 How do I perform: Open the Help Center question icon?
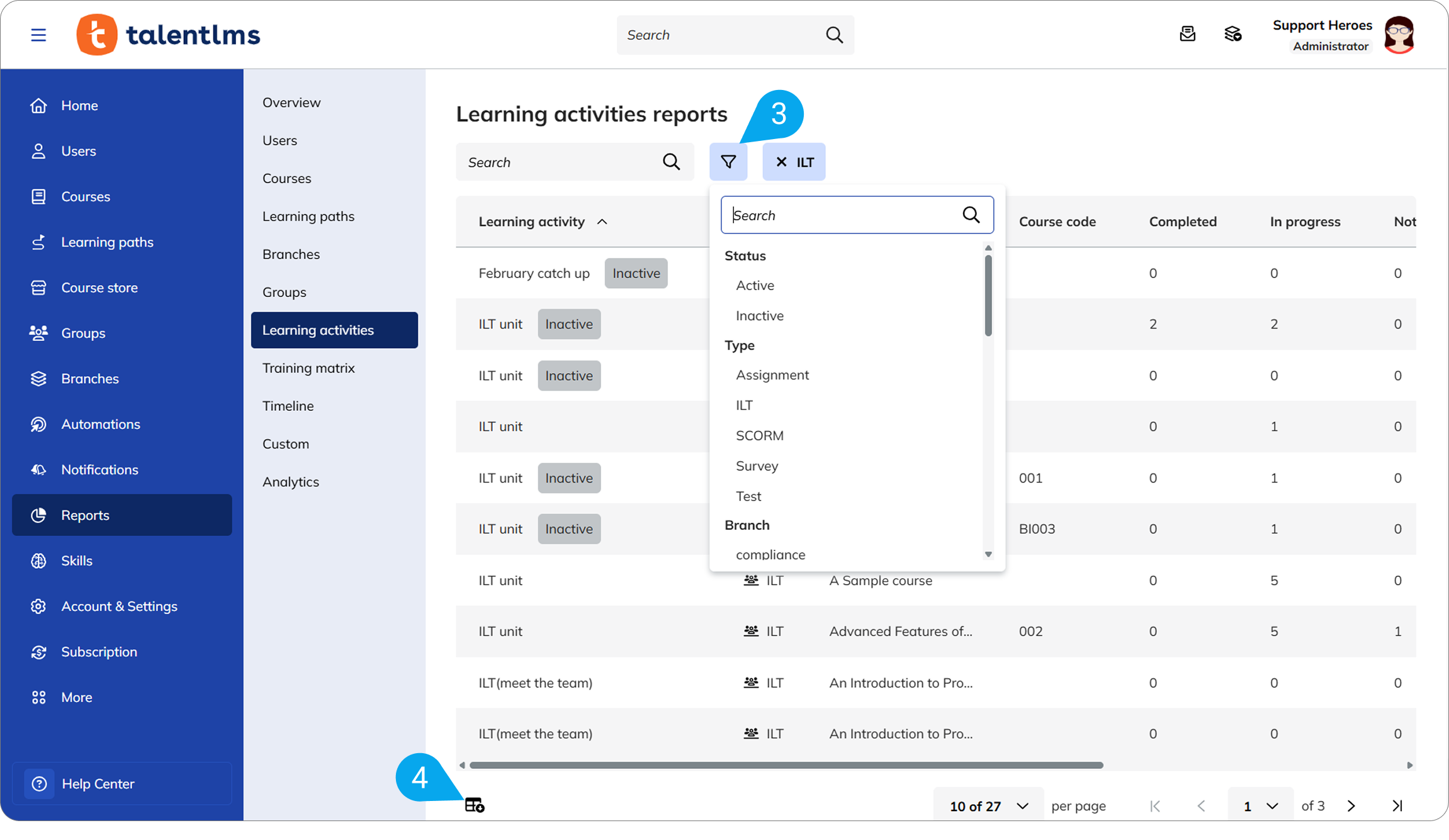point(39,783)
